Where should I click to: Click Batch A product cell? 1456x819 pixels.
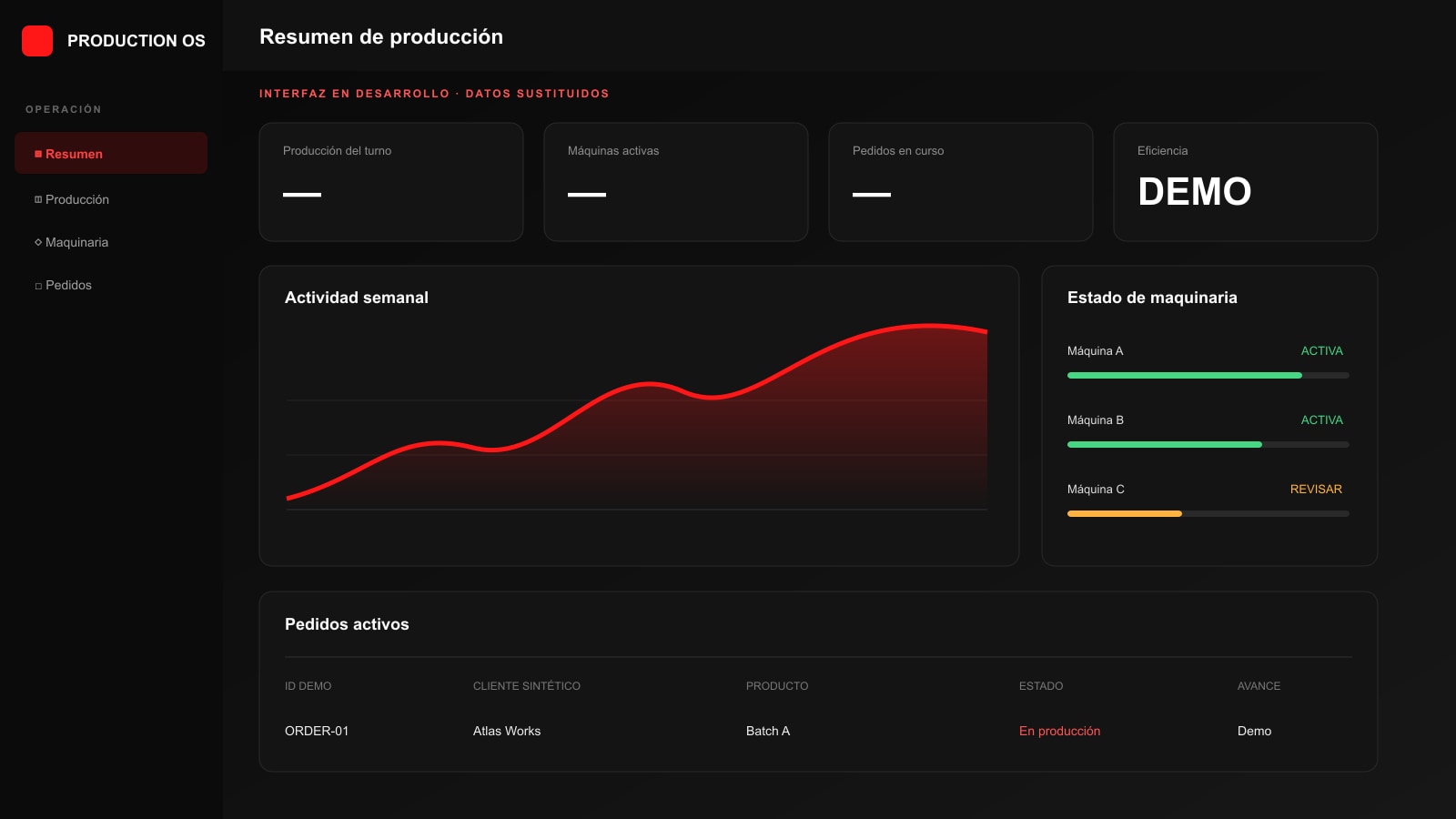click(x=768, y=731)
